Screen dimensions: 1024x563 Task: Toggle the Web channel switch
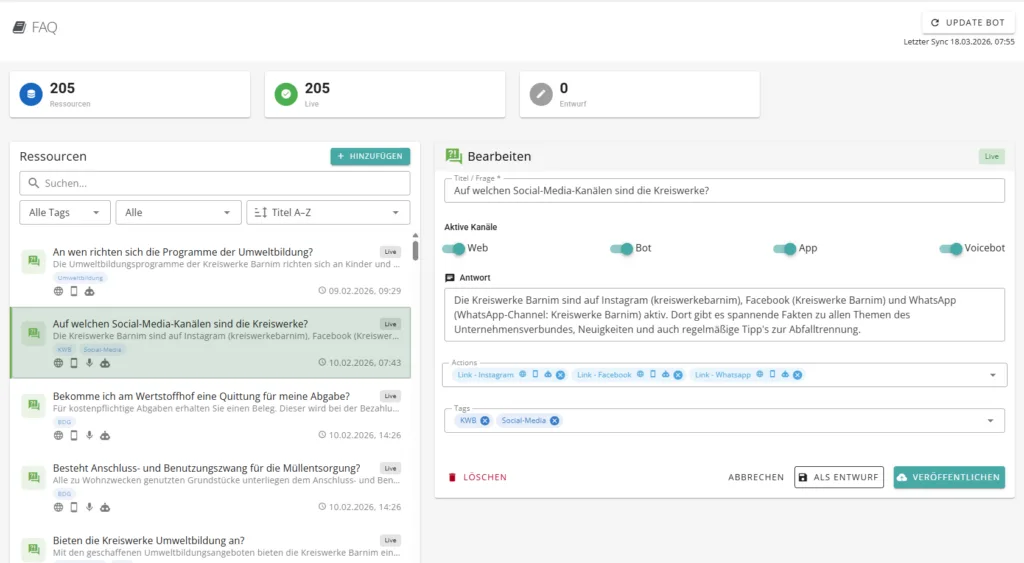coord(453,249)
